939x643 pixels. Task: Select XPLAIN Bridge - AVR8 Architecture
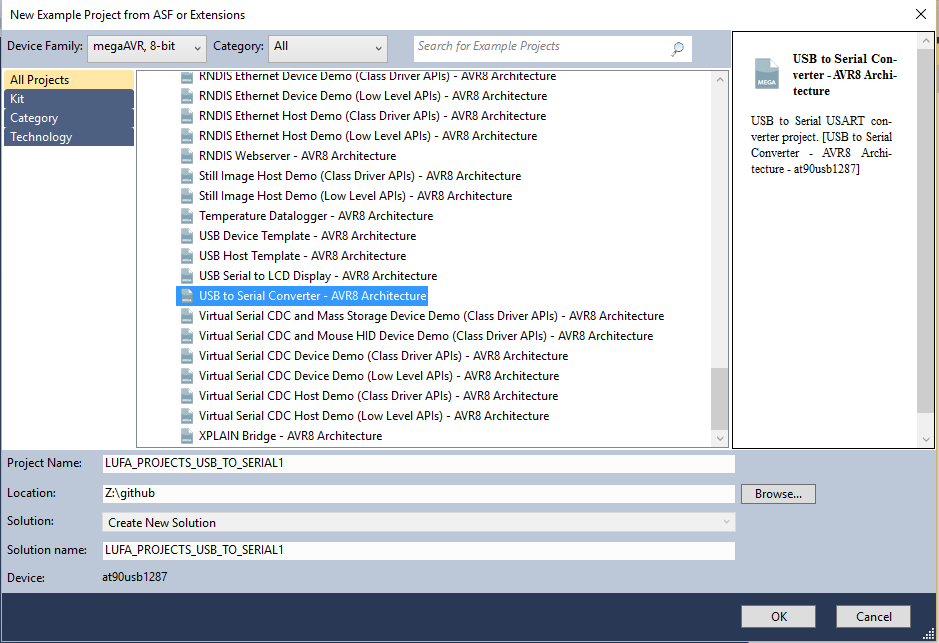(290, 436)
